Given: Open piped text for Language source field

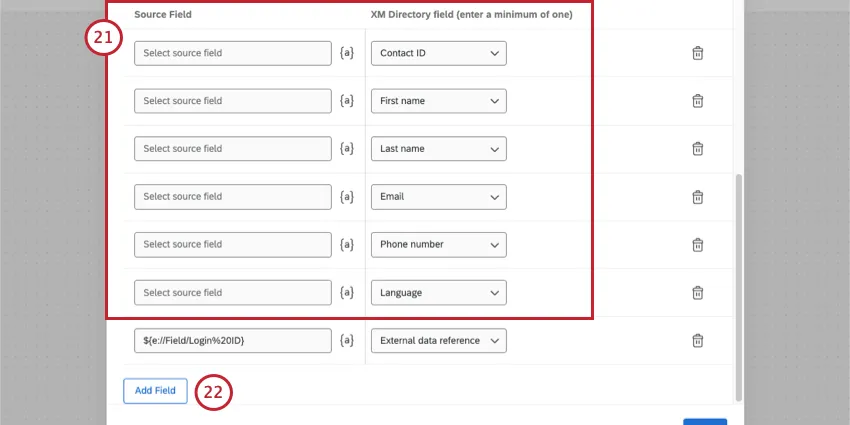Looking at the screenshot, I should tap(347, 293).
